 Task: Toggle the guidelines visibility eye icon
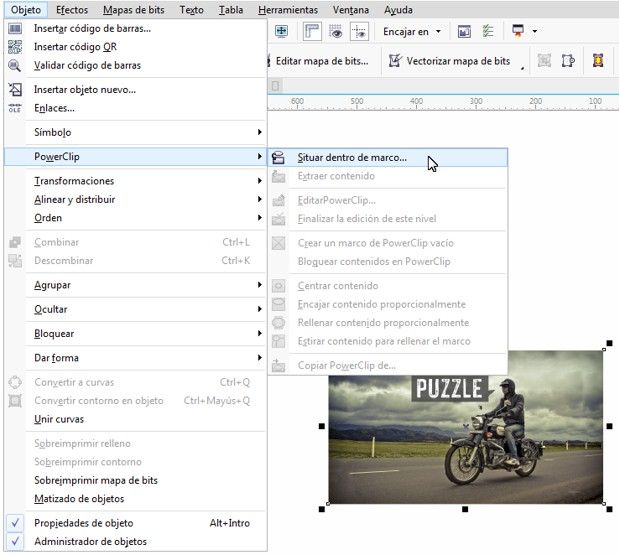(360, 31)
